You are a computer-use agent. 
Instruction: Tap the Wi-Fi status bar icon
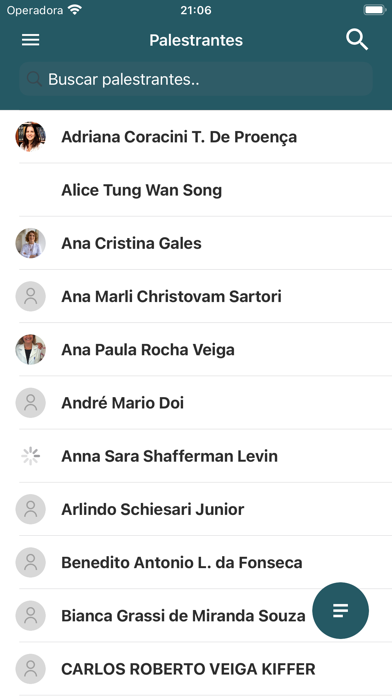(75, 10)
